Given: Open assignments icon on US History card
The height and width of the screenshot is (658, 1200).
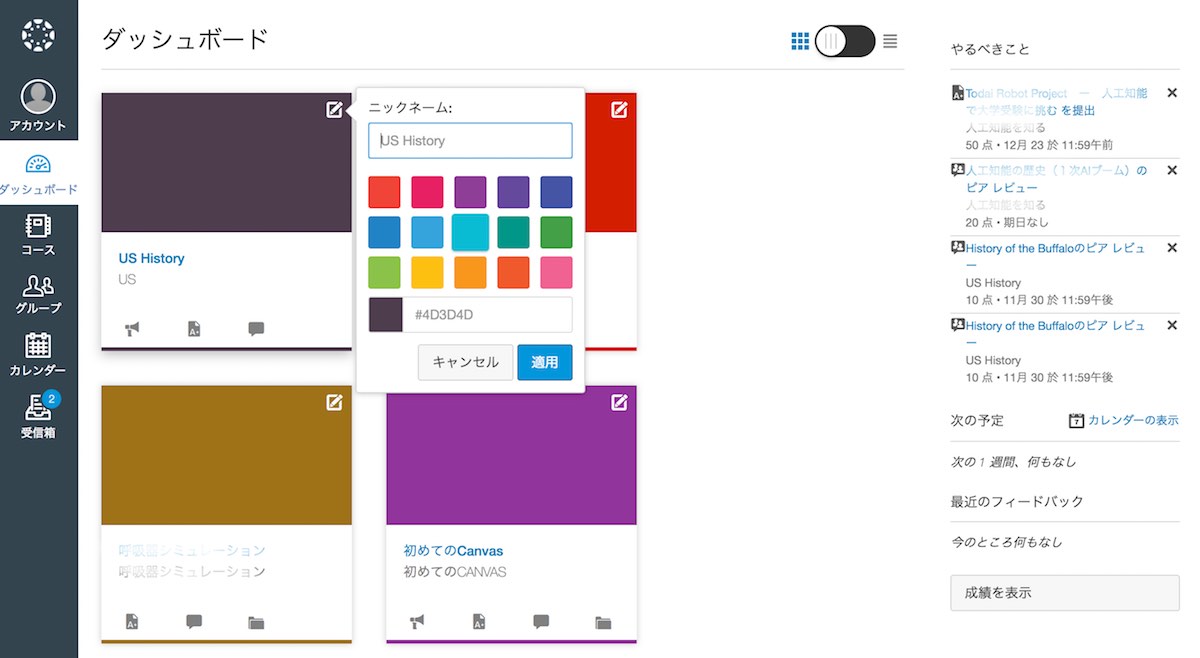Looking at the screenshot, I should point(194,329).
